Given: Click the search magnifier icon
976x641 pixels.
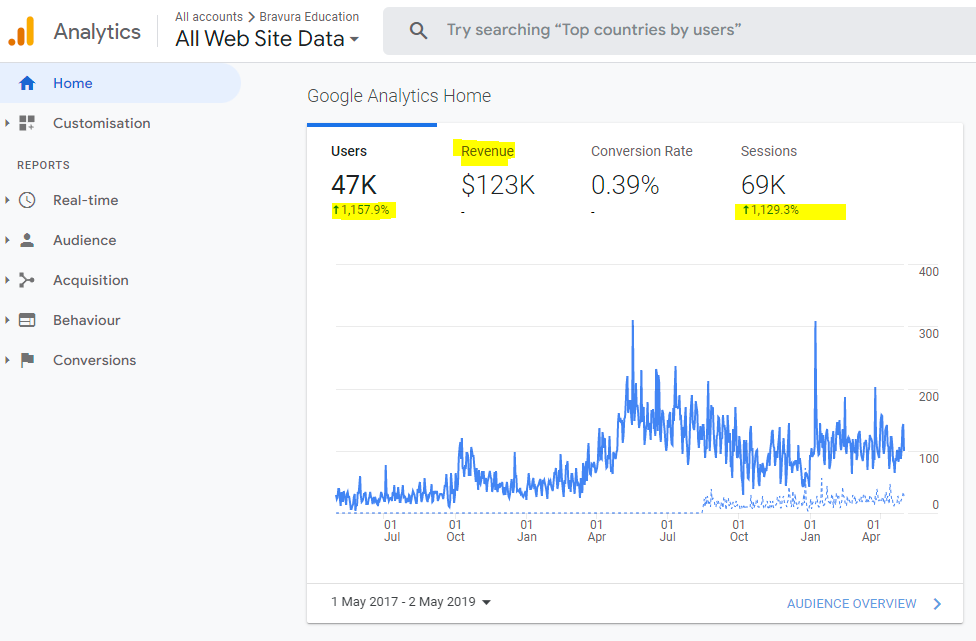Looking at the screenshot, I should pyautogui.click(x=418, y=30).
